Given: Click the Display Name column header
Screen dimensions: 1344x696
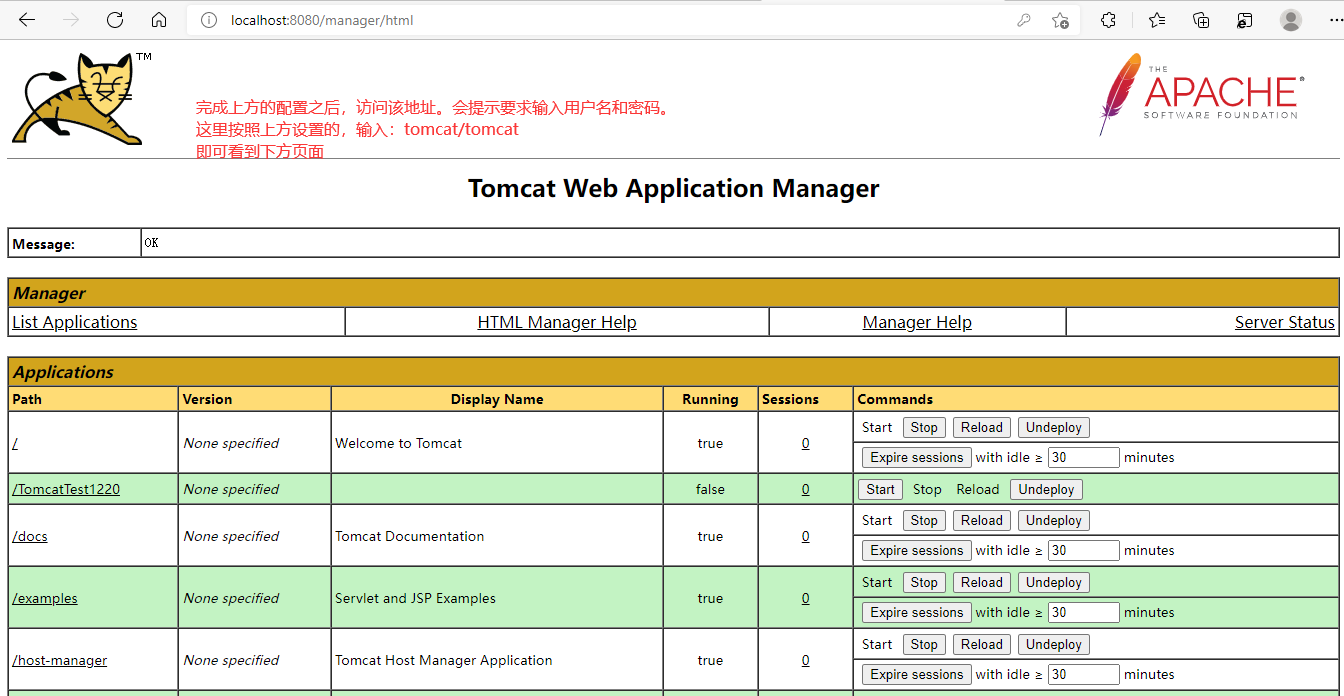Looking at the screenshot, I should point(497,399).
